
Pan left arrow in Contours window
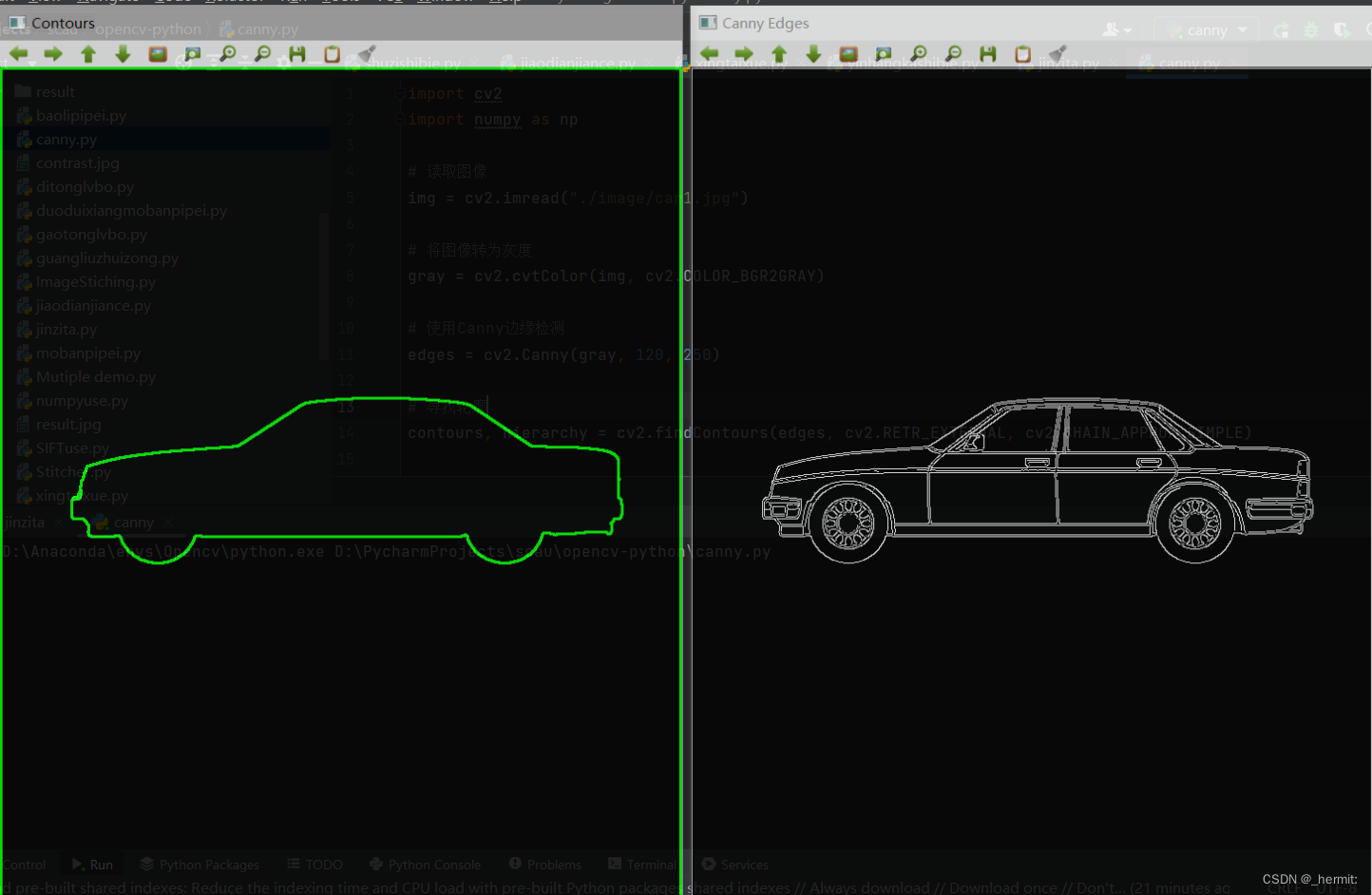[x=18, y=54]
